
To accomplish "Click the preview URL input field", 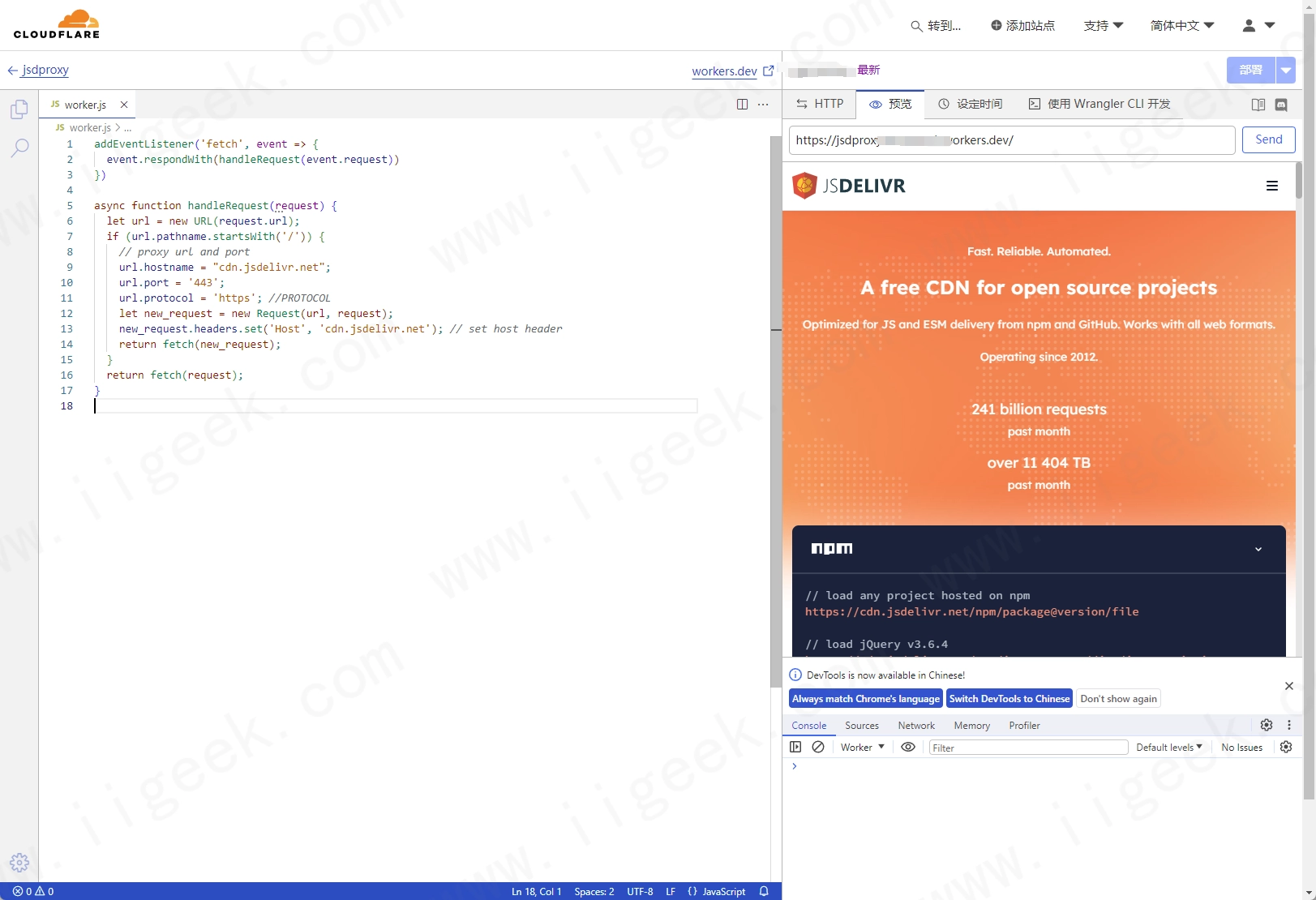I will (1012, 140).
